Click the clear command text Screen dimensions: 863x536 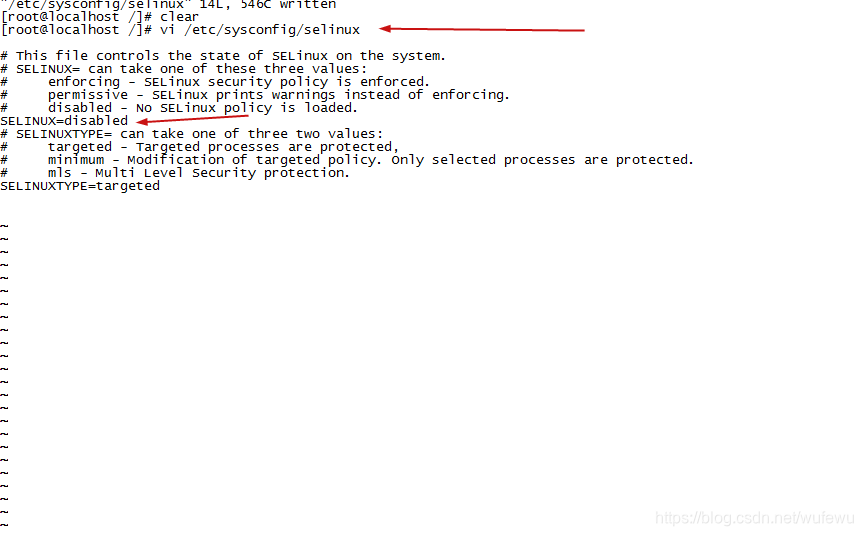click(179, 17)
